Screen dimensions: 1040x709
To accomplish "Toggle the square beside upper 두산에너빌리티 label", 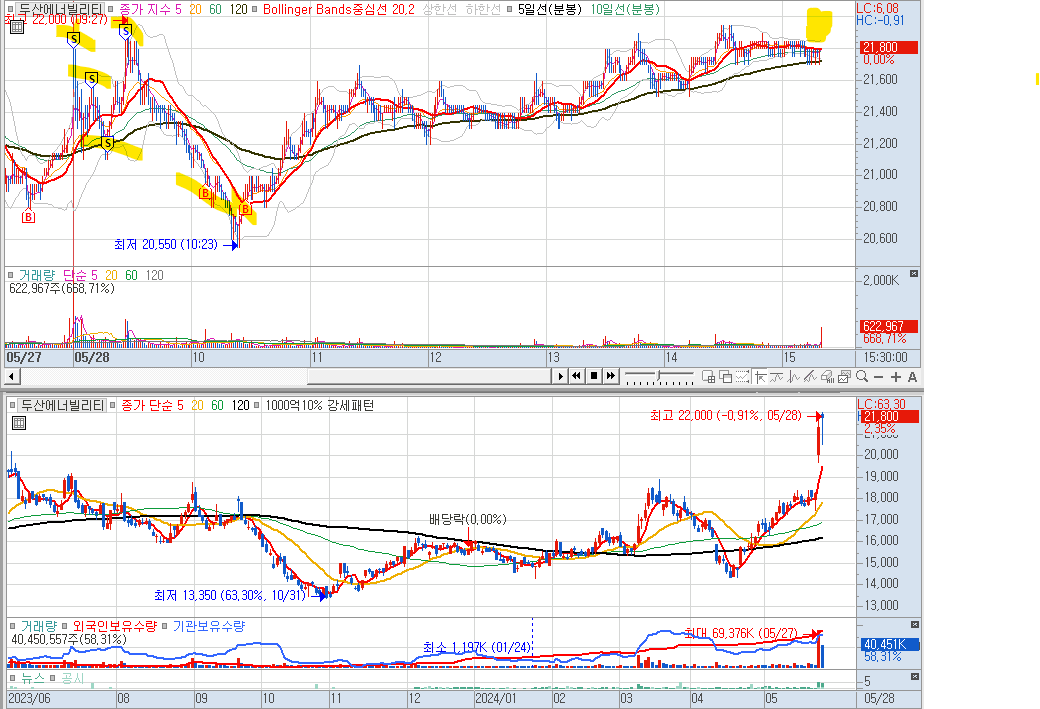I will (x=11, y=9).
